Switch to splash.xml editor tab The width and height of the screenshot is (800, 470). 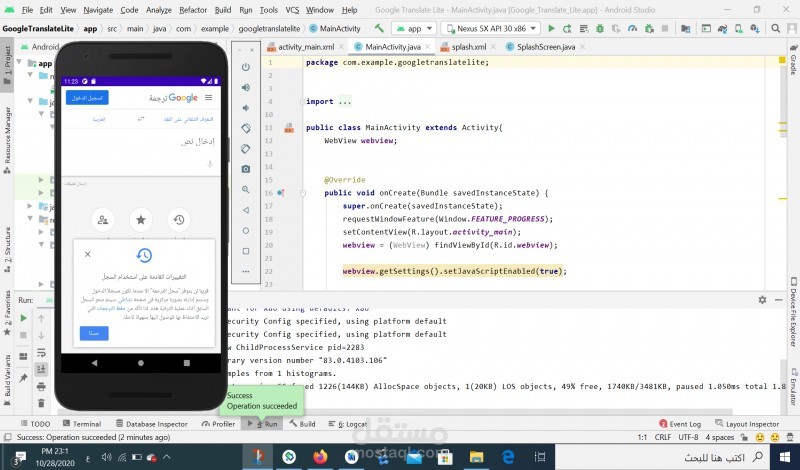pyautogui.click(x=468, y=47)
